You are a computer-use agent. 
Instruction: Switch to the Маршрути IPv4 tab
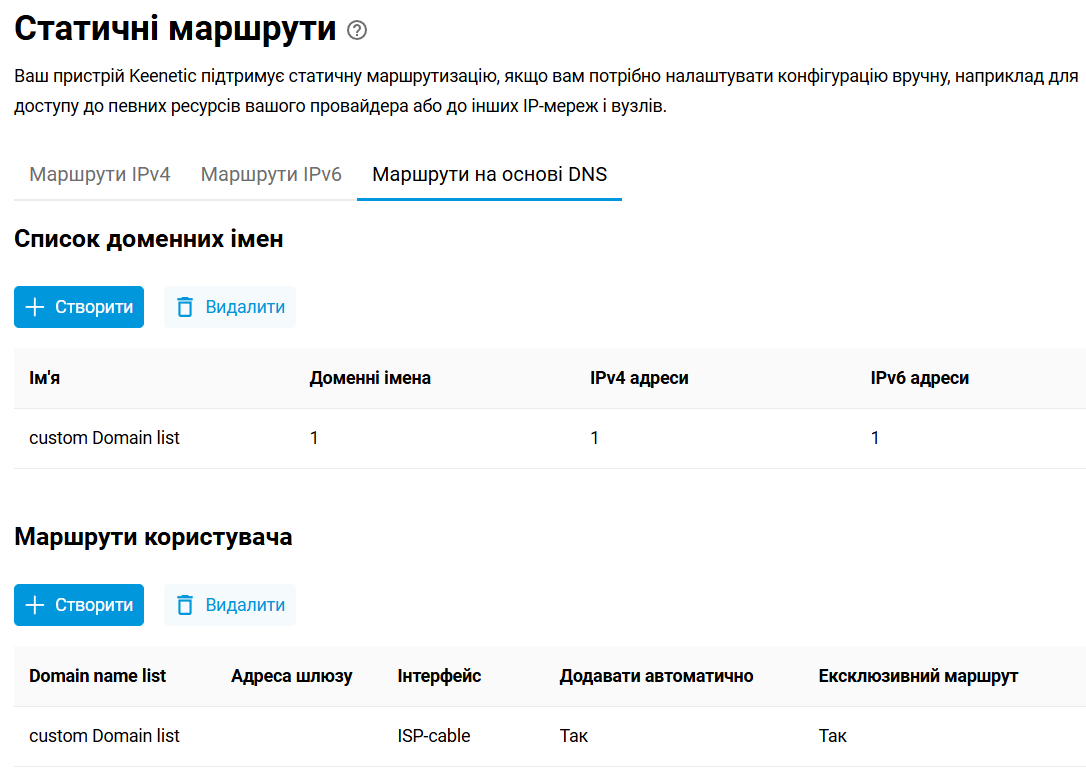click(x=100, y=175)
